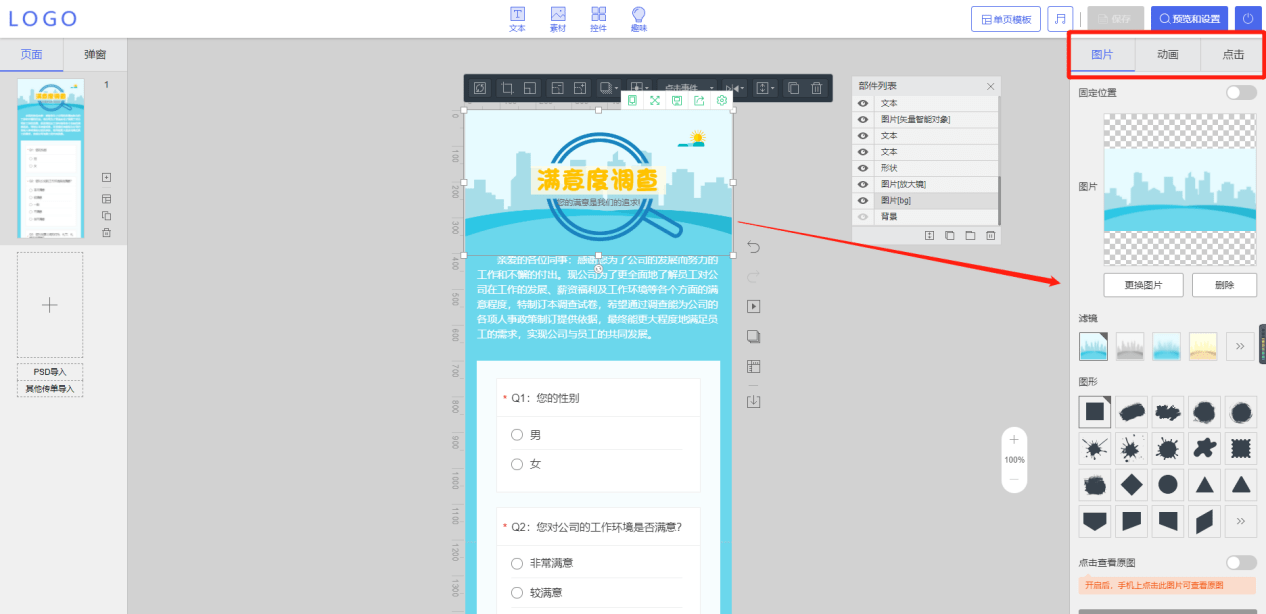Click the music note button

pos(1060,19)
